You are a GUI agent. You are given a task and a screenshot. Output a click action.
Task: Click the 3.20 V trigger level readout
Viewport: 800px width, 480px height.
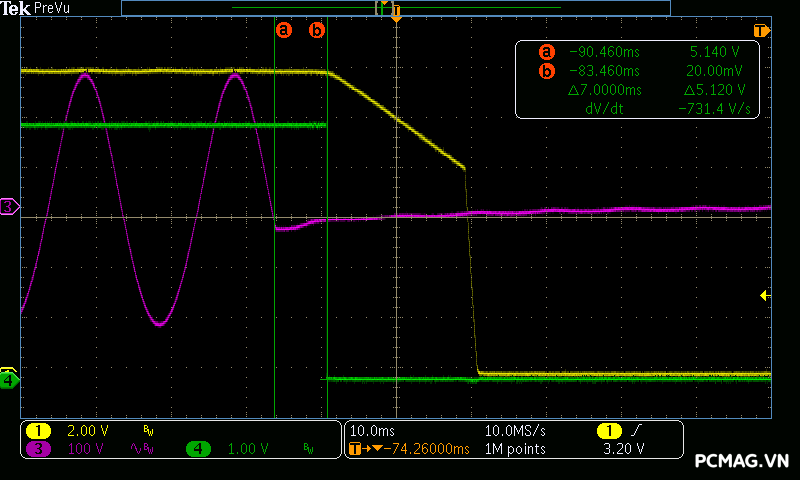click(x=625, y=449)
